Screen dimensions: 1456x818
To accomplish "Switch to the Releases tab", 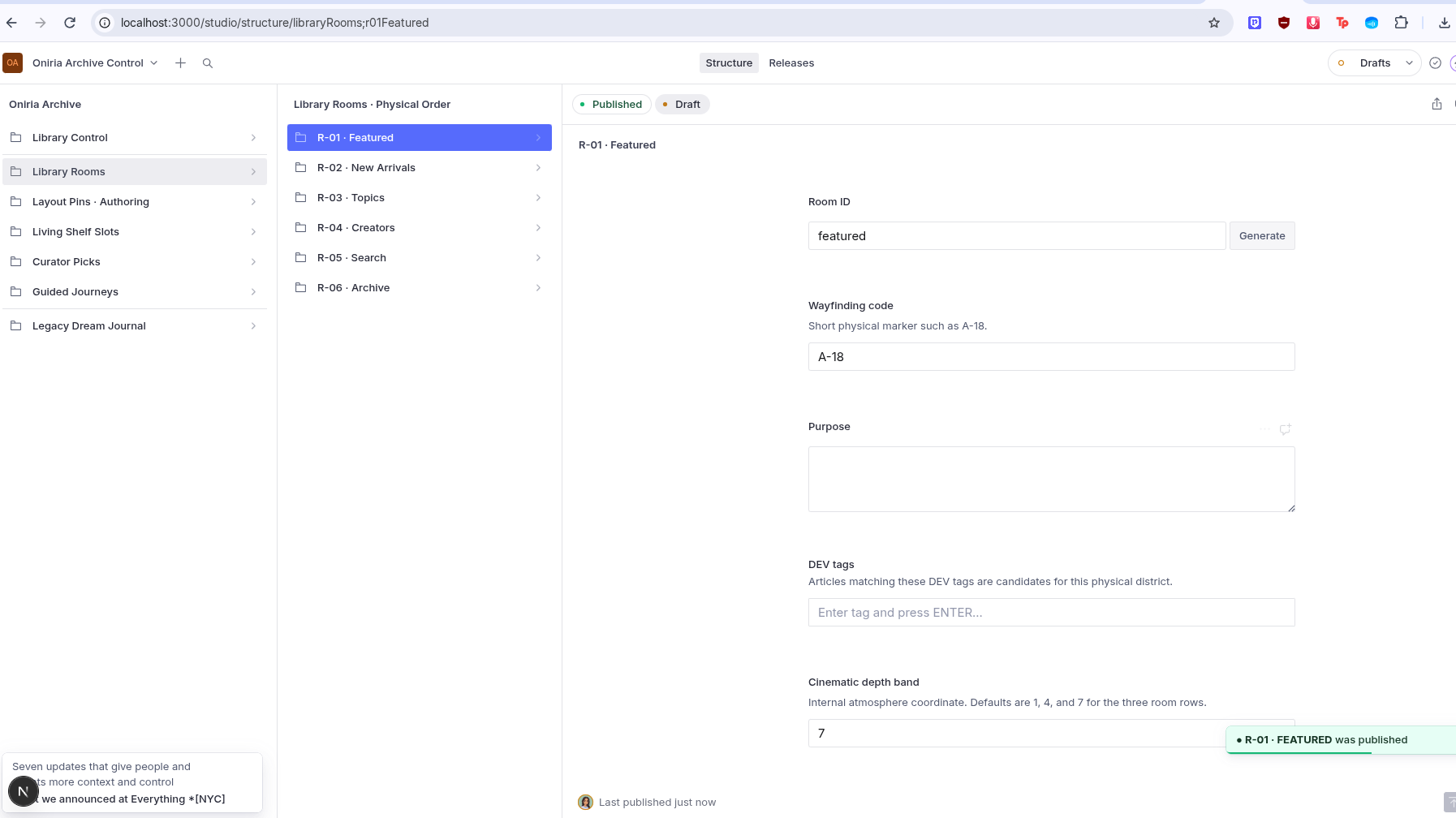I will (x=791, y=62).
